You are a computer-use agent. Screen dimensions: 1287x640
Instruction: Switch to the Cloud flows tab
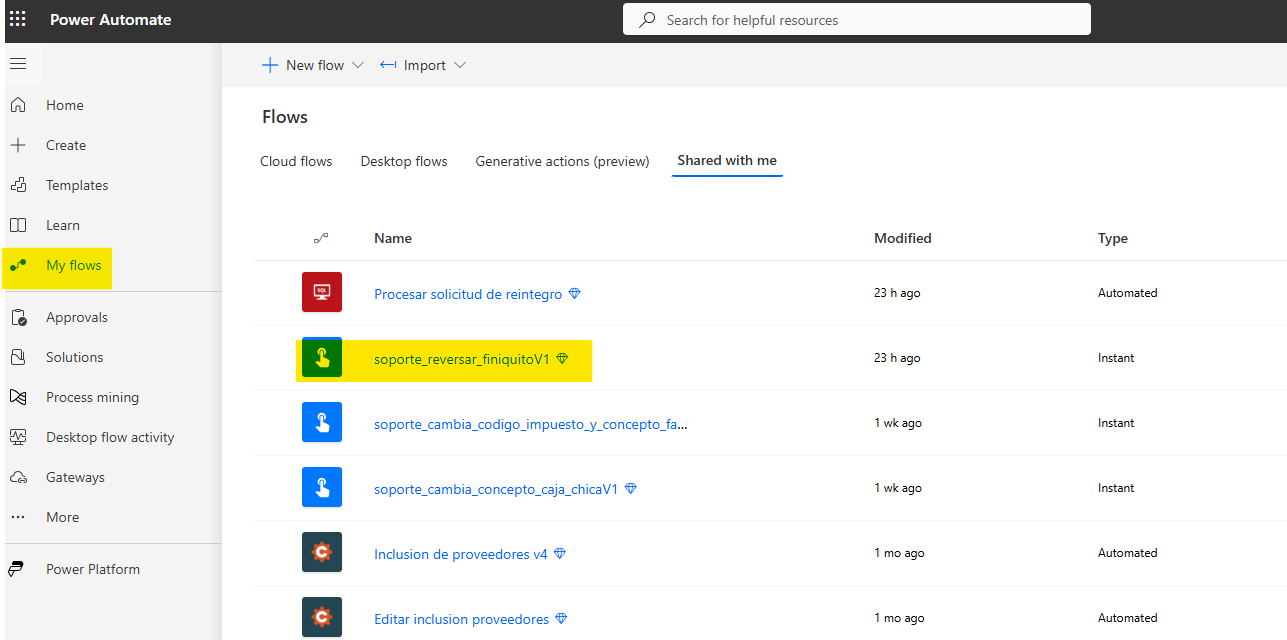click(x=296, y=161)
